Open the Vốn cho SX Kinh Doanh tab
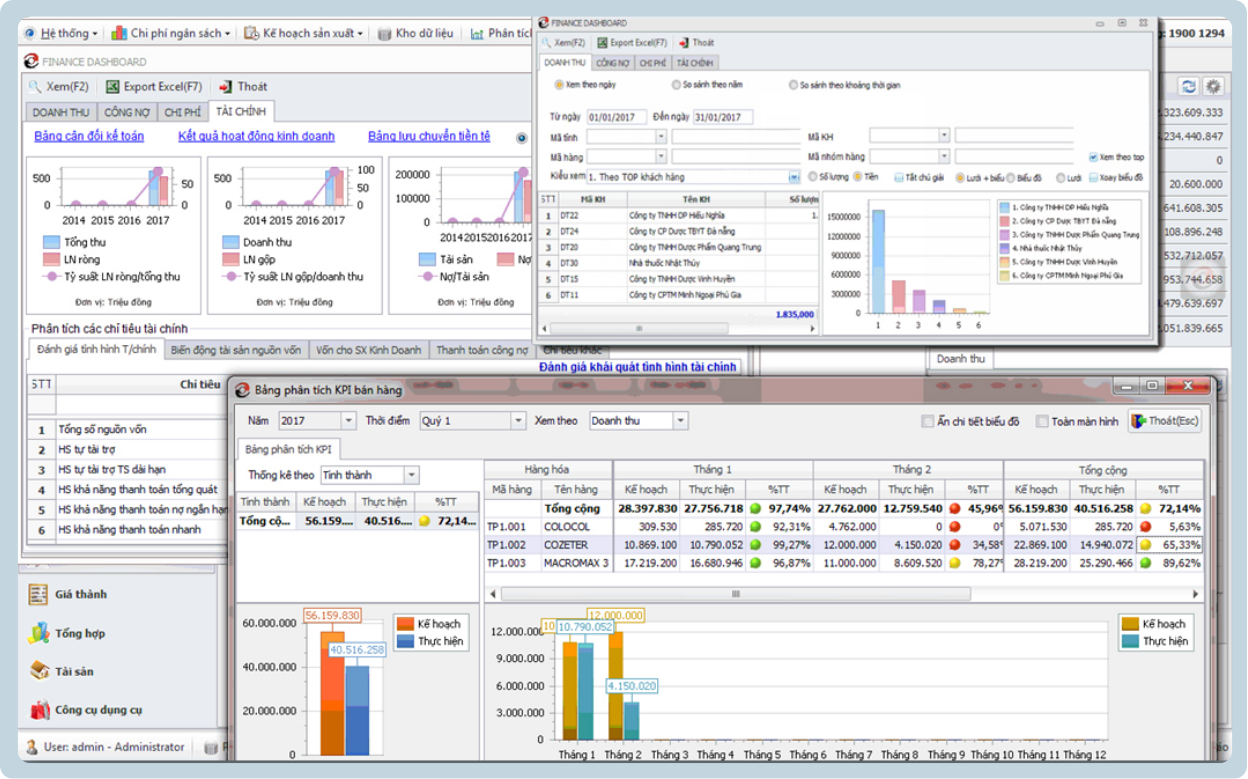The height and width of the screenshot is (779, 1248). click(368, 350)
